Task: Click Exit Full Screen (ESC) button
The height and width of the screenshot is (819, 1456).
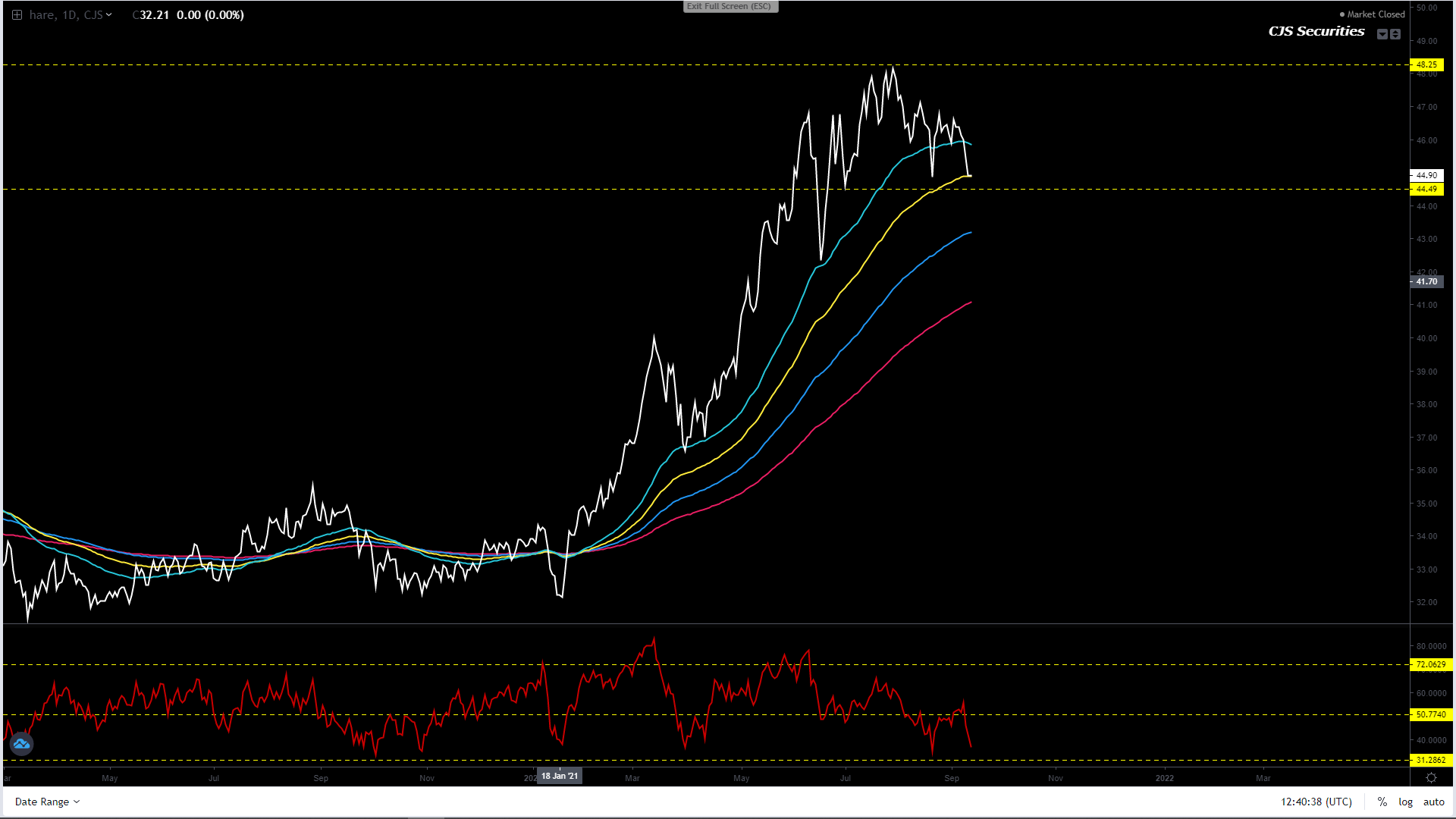Action: (730, 6)
